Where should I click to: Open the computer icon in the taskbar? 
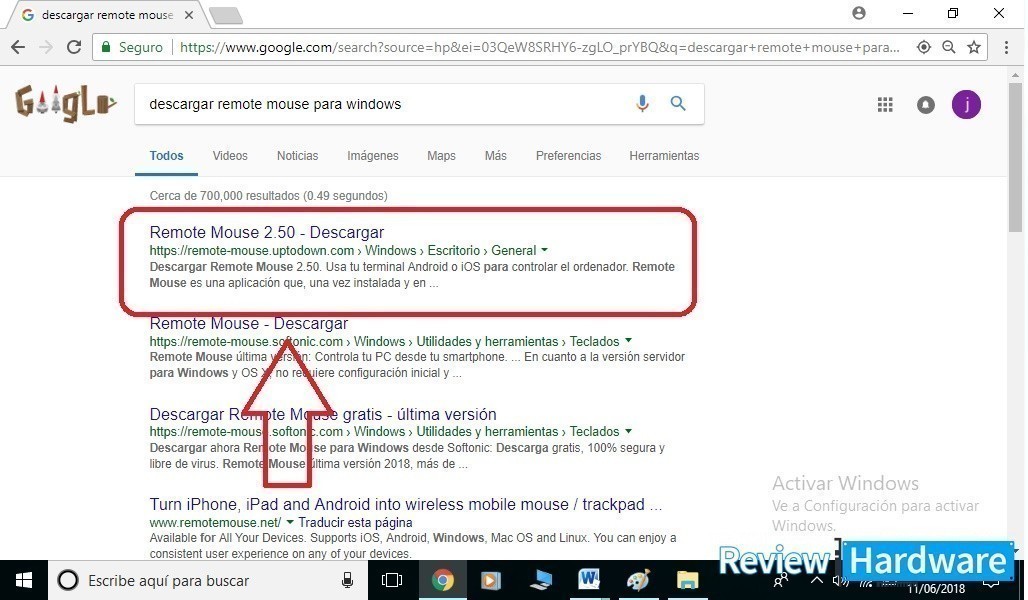(x=540, y=580)
